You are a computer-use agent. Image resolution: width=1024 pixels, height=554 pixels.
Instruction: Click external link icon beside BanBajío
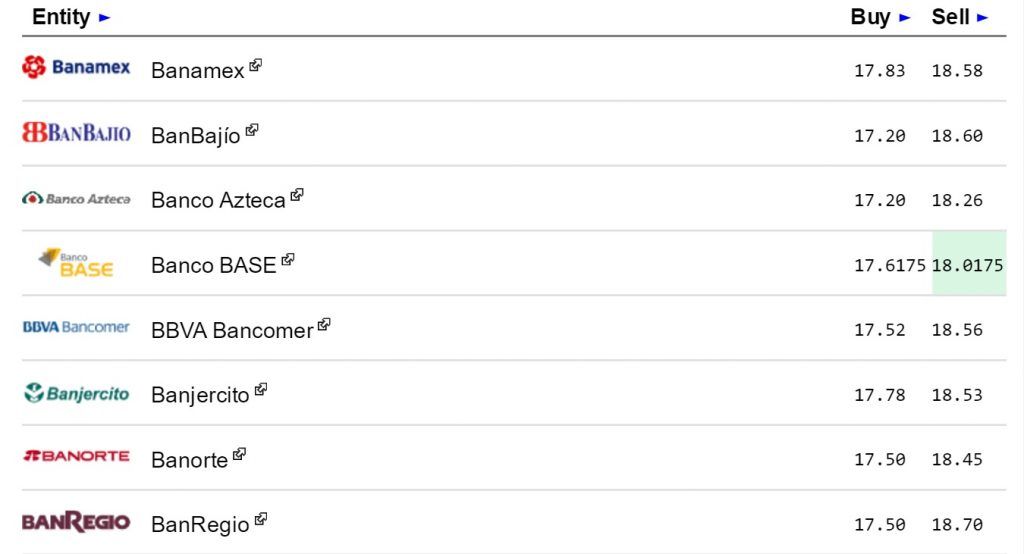coord(252,130)
